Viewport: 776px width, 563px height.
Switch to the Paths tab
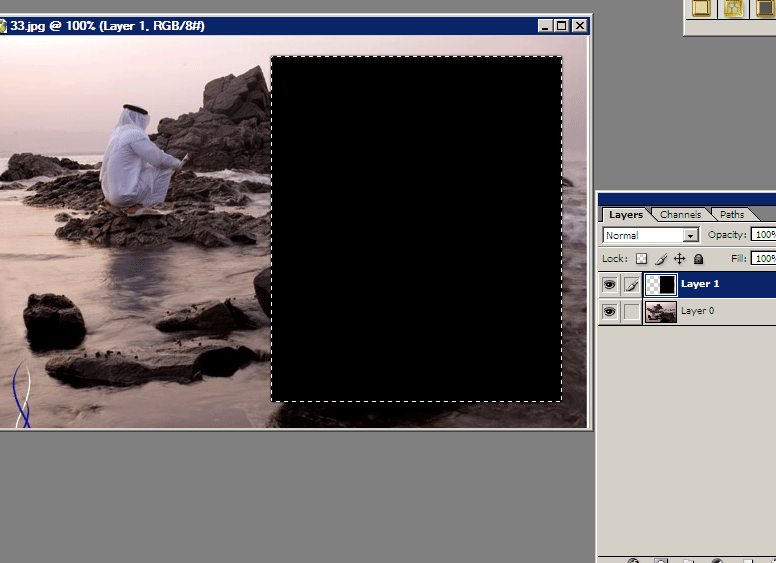pos(732,215)
